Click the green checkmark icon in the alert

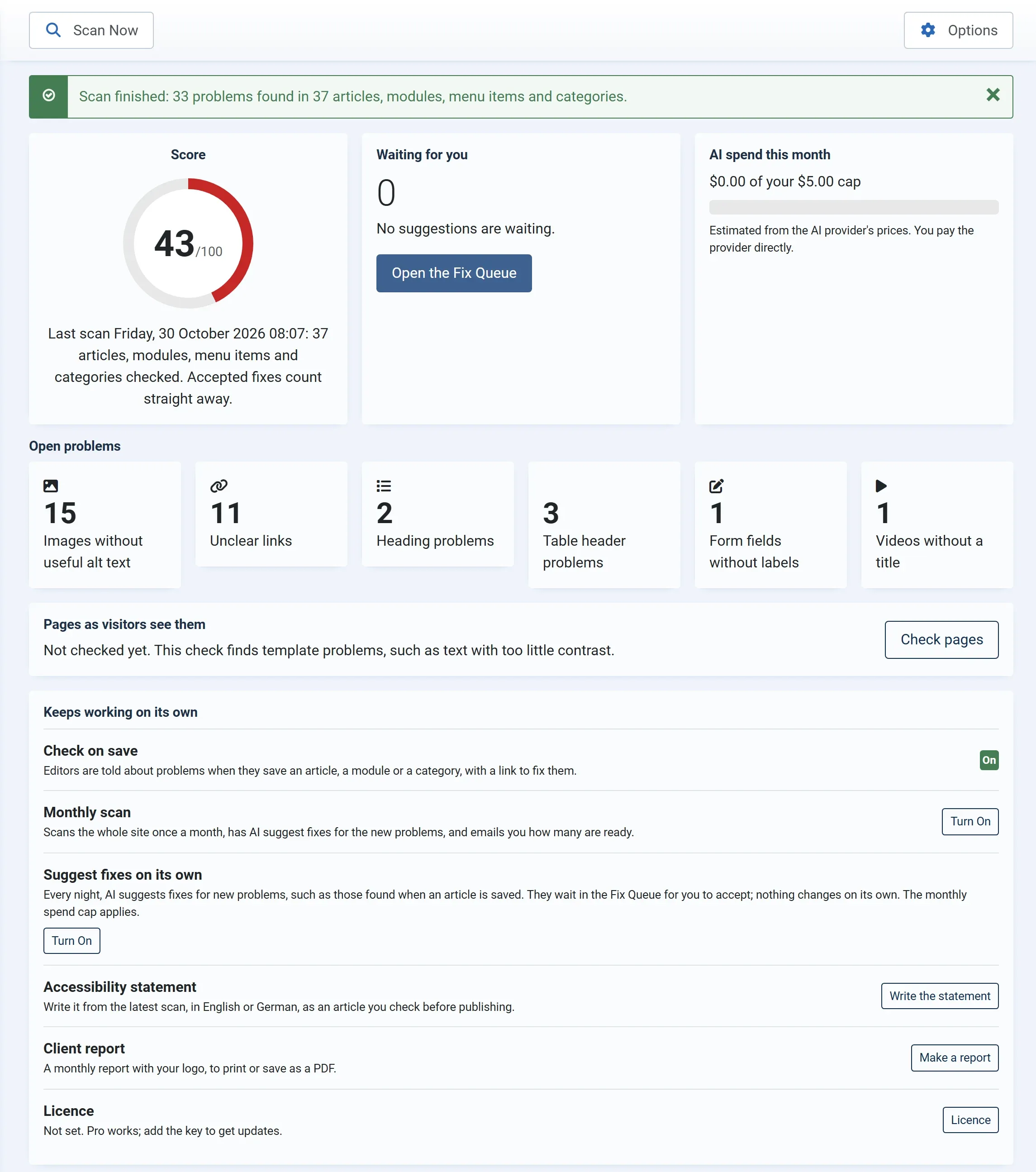point(49,95)
